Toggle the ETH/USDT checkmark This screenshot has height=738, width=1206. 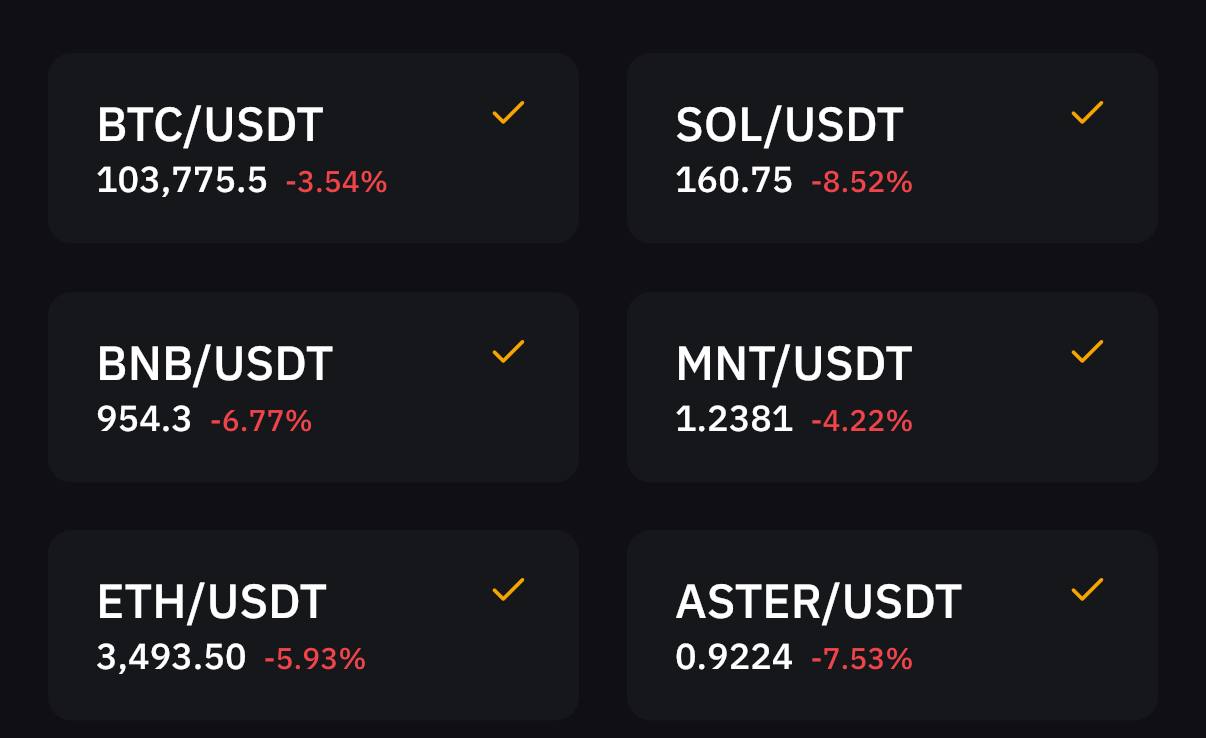coord(508,589)
